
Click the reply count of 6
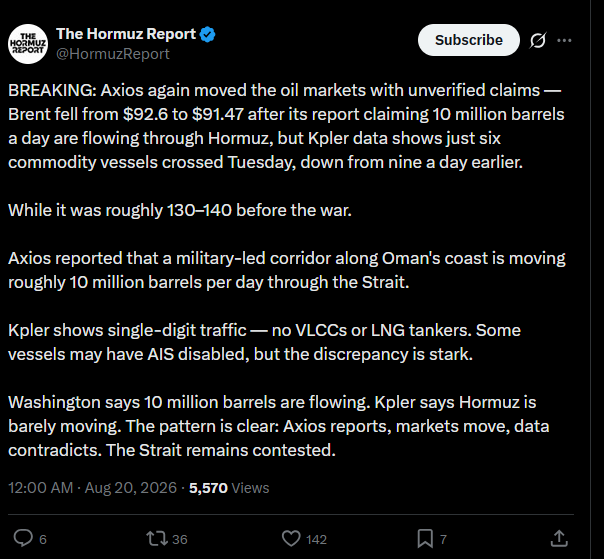point(43,539)
